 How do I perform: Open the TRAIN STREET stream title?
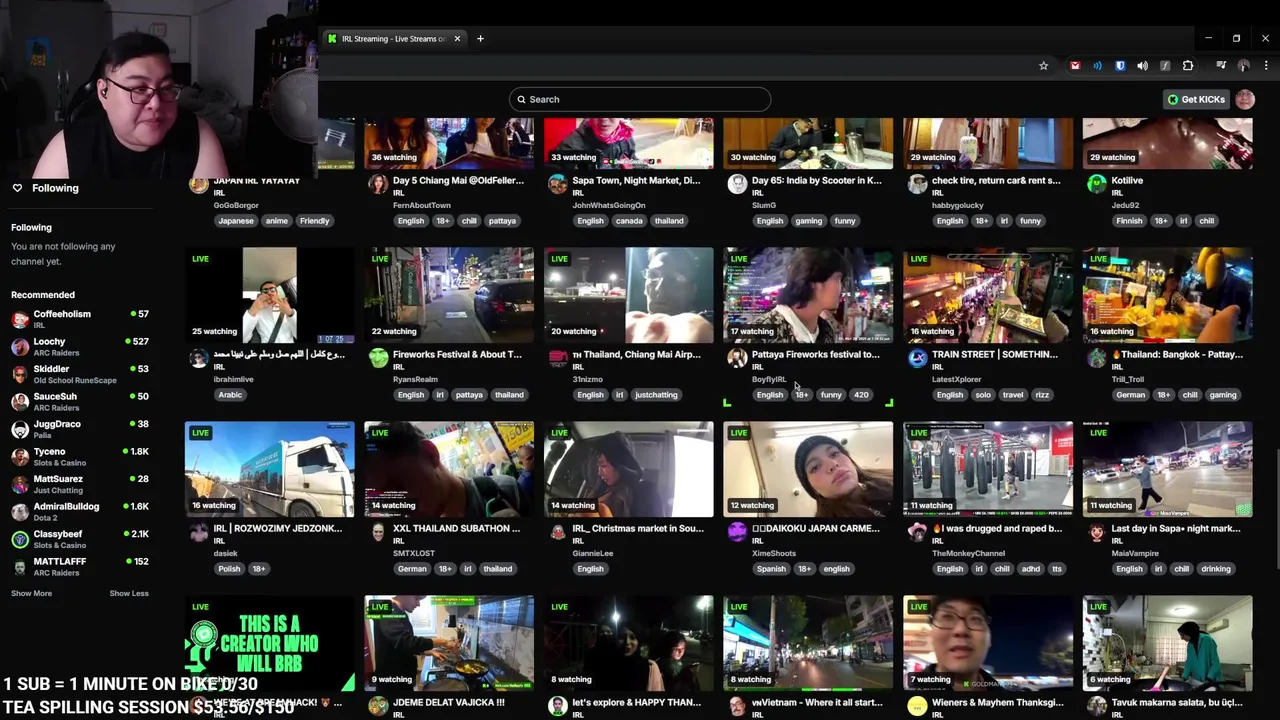coord(995,354)
